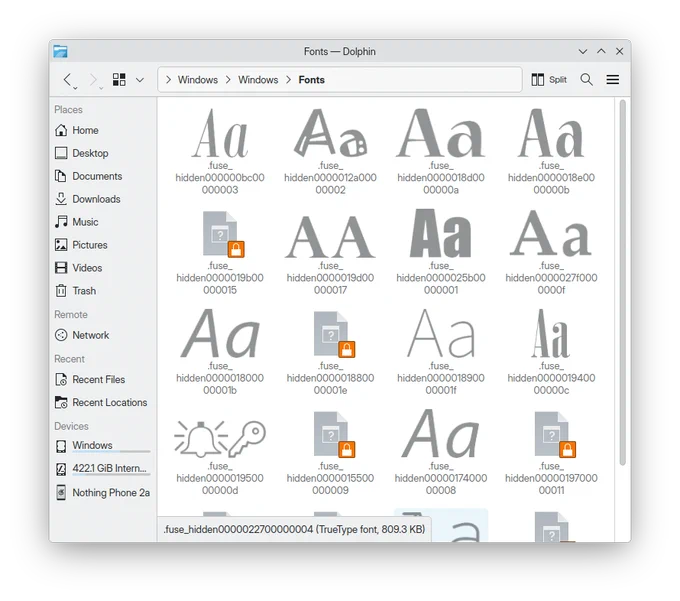
Task: Switch to icons view mode button
Action: (119, 80)
